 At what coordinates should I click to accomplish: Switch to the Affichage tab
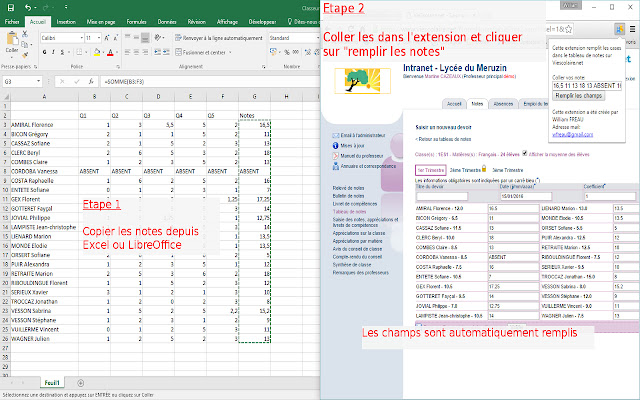227,22
